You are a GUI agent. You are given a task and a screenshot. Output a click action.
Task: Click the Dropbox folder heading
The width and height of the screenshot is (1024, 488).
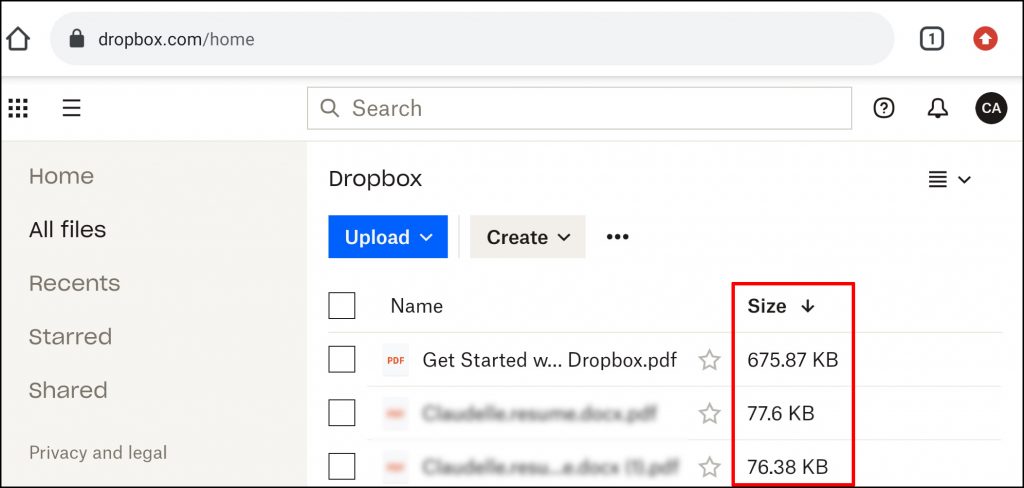[x=376, y=179]
